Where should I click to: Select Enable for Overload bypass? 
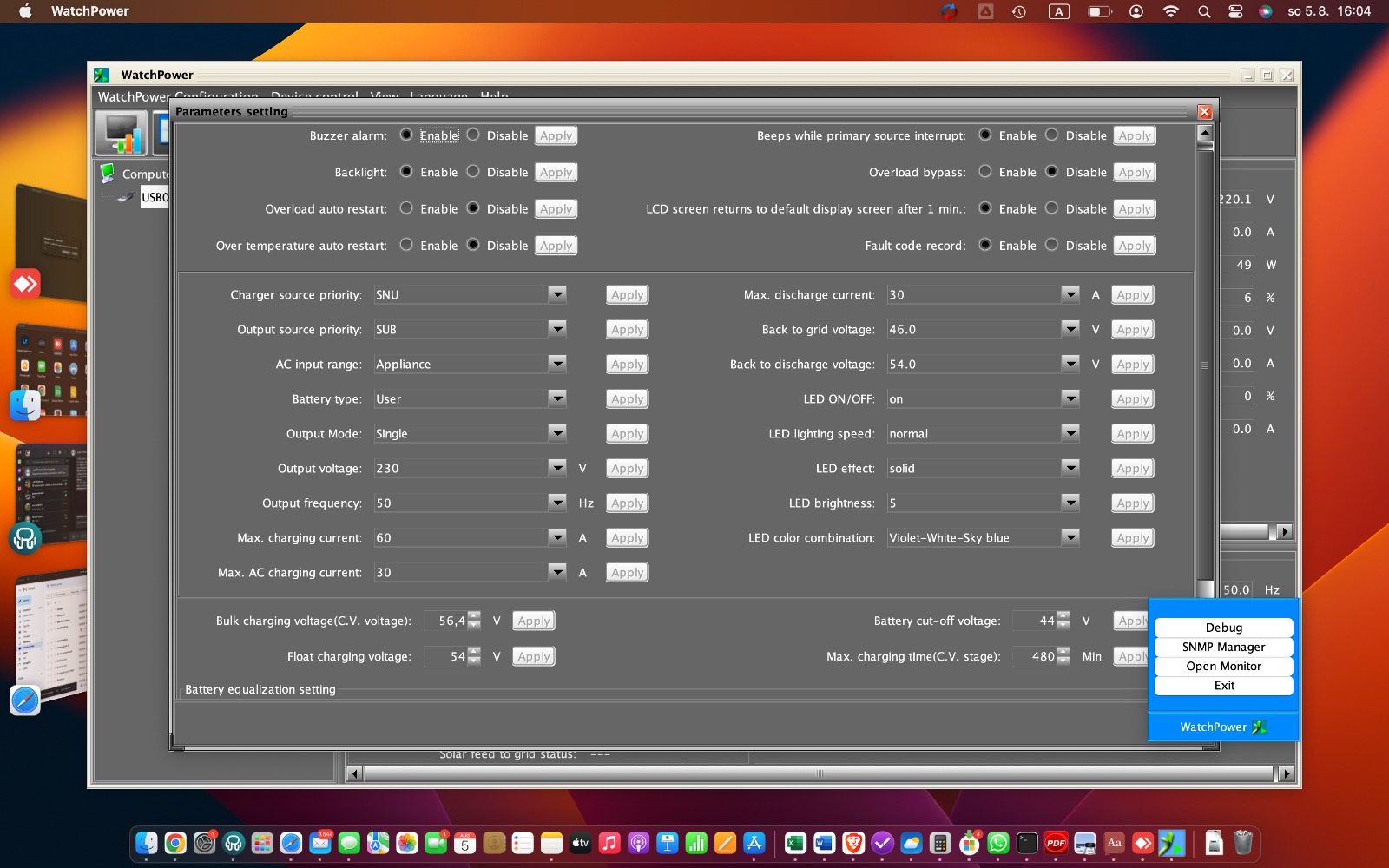tap(985, 172)
